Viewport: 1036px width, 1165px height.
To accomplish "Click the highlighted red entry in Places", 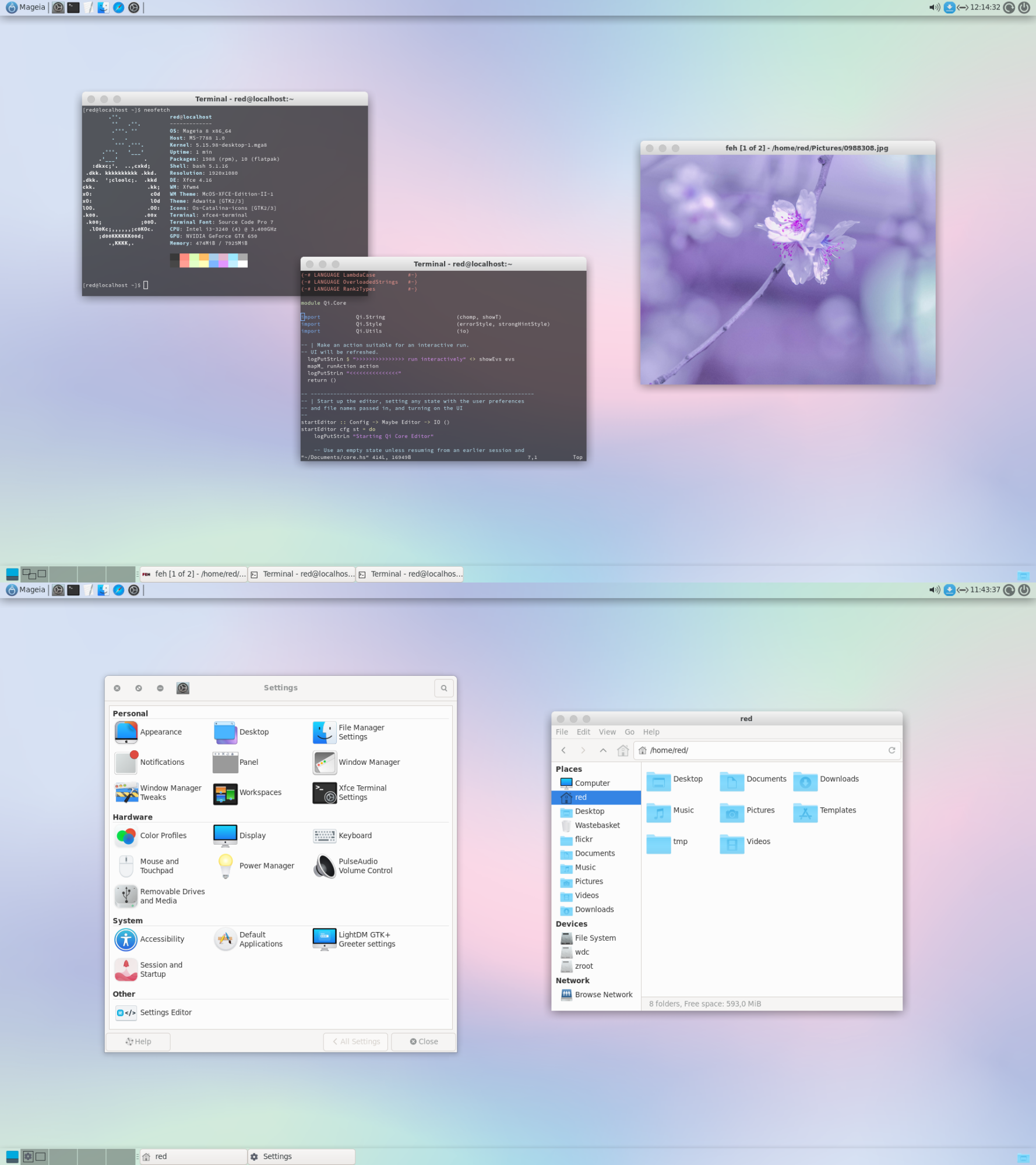I will pyautogui.click(x=596, y=797).
